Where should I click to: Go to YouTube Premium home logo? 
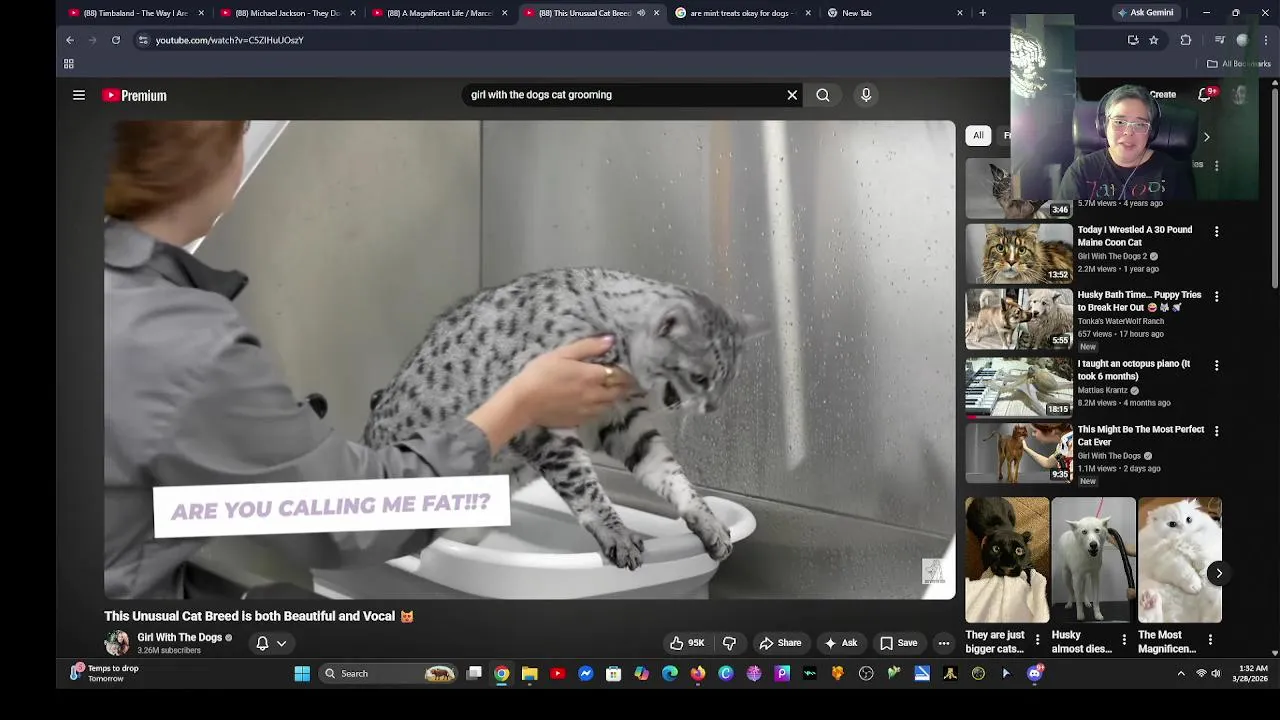(x=134, y=96)
